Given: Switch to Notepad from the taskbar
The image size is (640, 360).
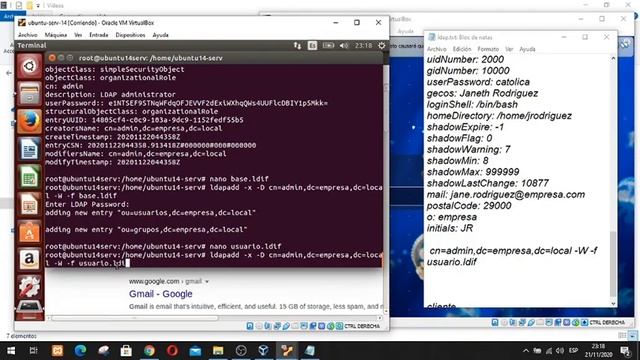Looking at the screenshot, I should click(x=310, y=351).
